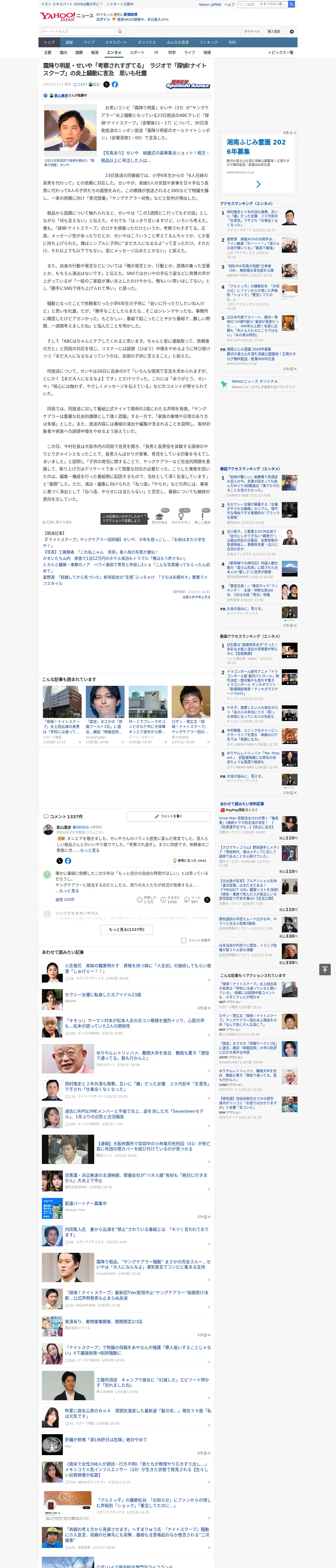
Task: Share the user comment on X
Action: [x=207, y=900]
